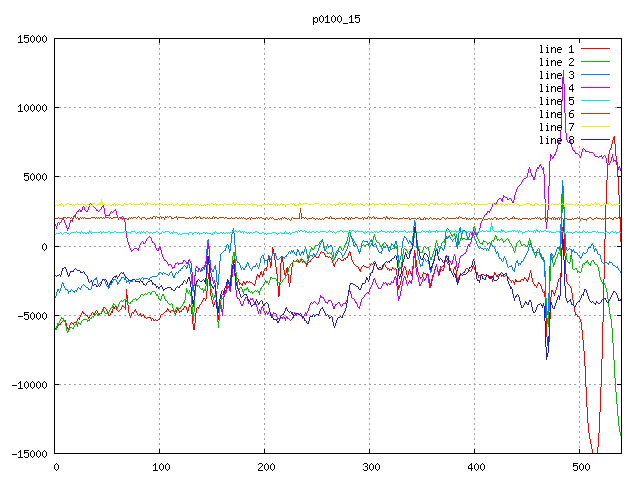Viewport: 640px width, 480px height.
Task: Click the 100 label on the x-axis
Action: click(x=160, y=466)
